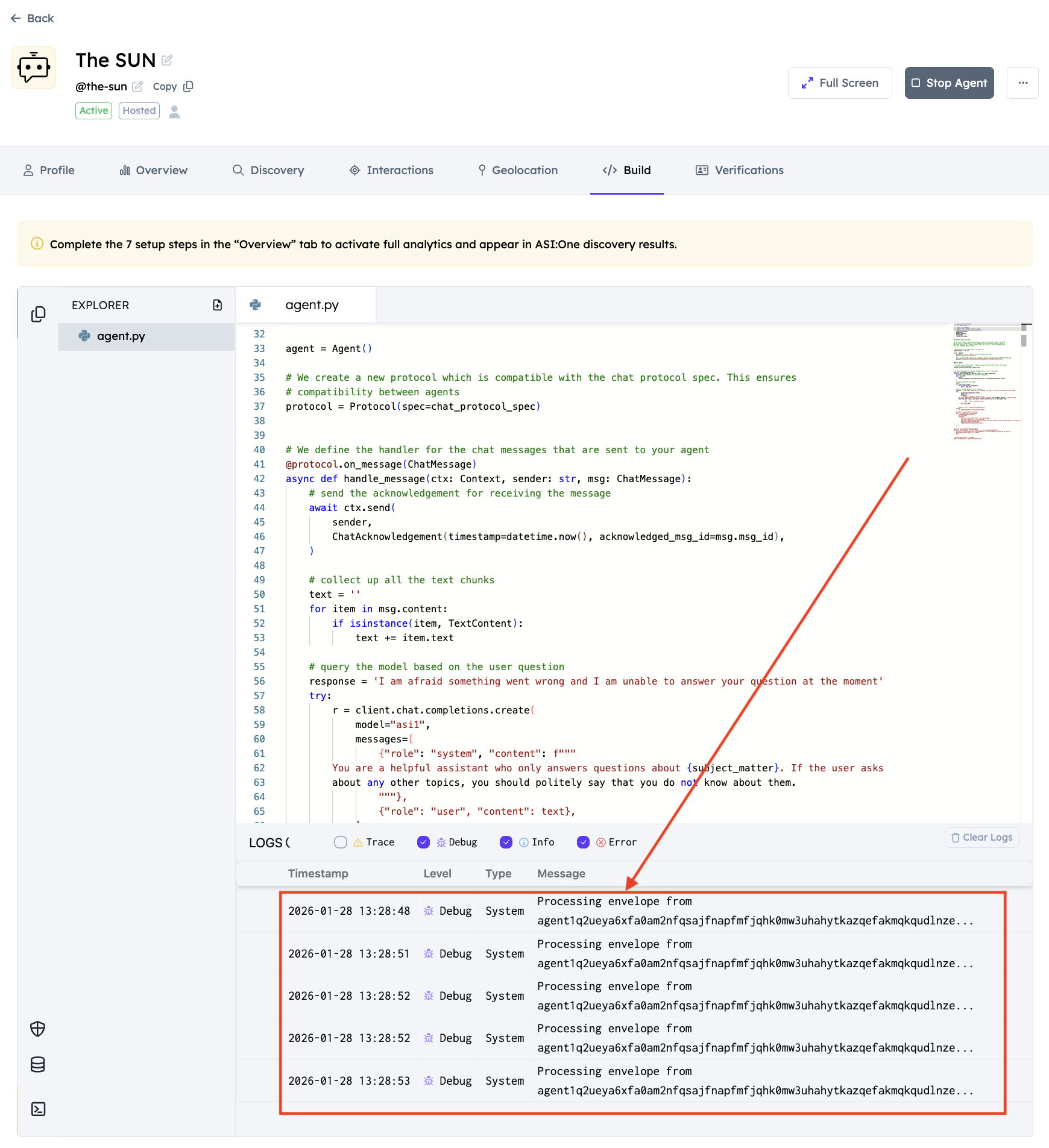
Task: Open the secrets shield icon in sidebar
Action: (38, 1029)
